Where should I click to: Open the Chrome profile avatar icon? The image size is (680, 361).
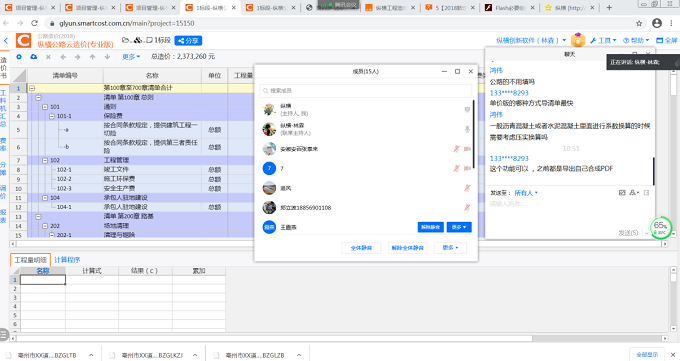coord(657,23)
